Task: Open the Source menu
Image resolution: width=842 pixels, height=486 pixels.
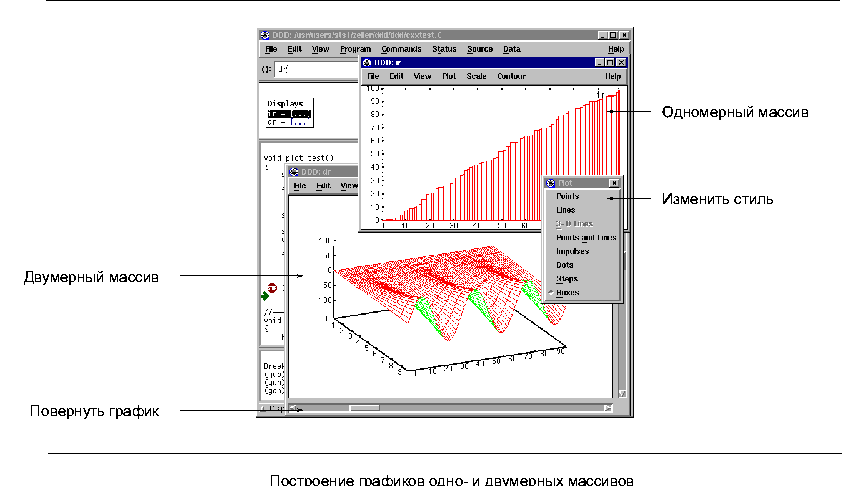Action: 480,49
